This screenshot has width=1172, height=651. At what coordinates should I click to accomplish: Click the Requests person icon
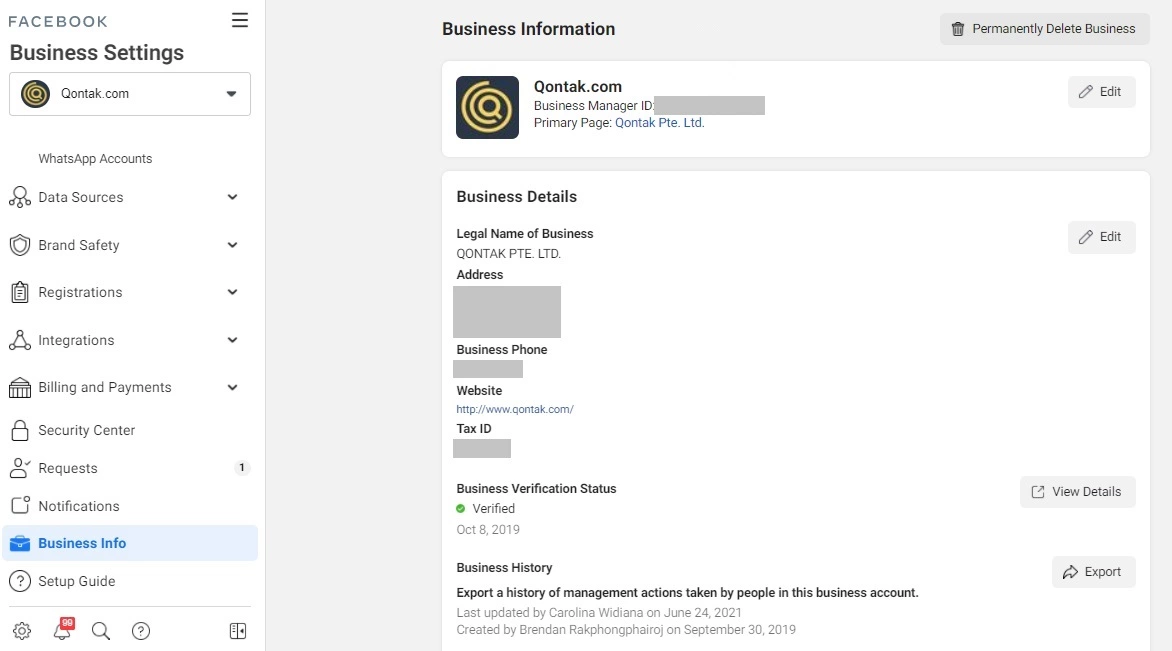coord(20,468)
